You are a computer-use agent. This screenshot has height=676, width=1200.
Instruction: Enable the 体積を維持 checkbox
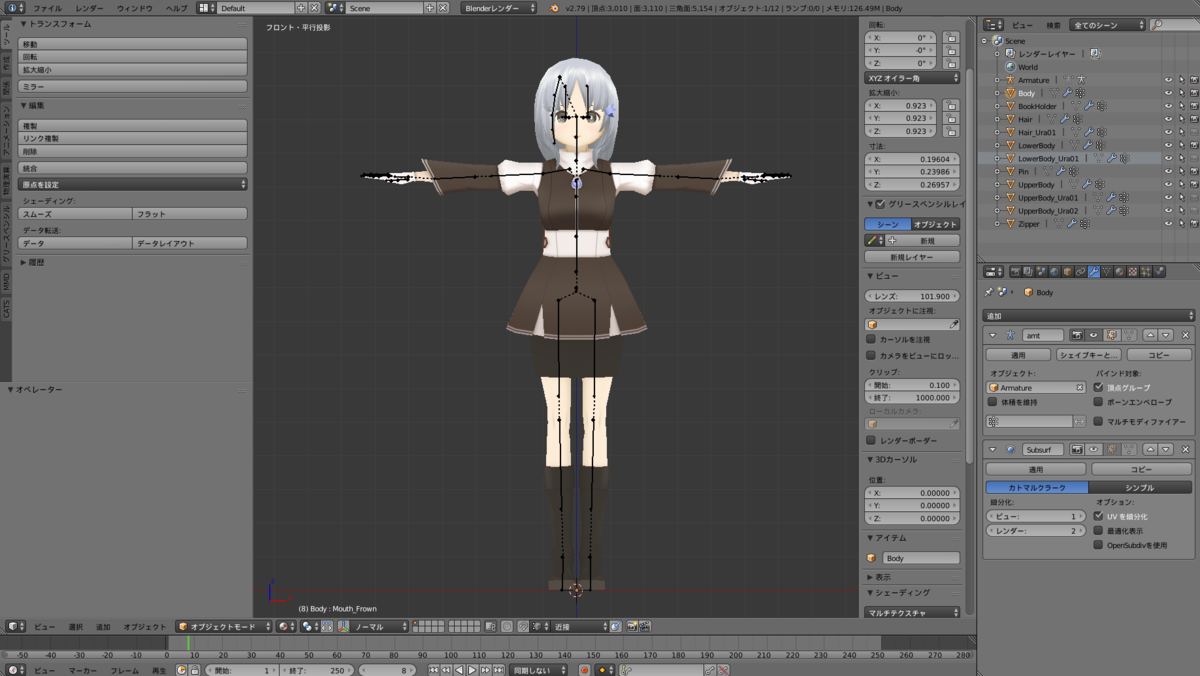click(992, 402)
